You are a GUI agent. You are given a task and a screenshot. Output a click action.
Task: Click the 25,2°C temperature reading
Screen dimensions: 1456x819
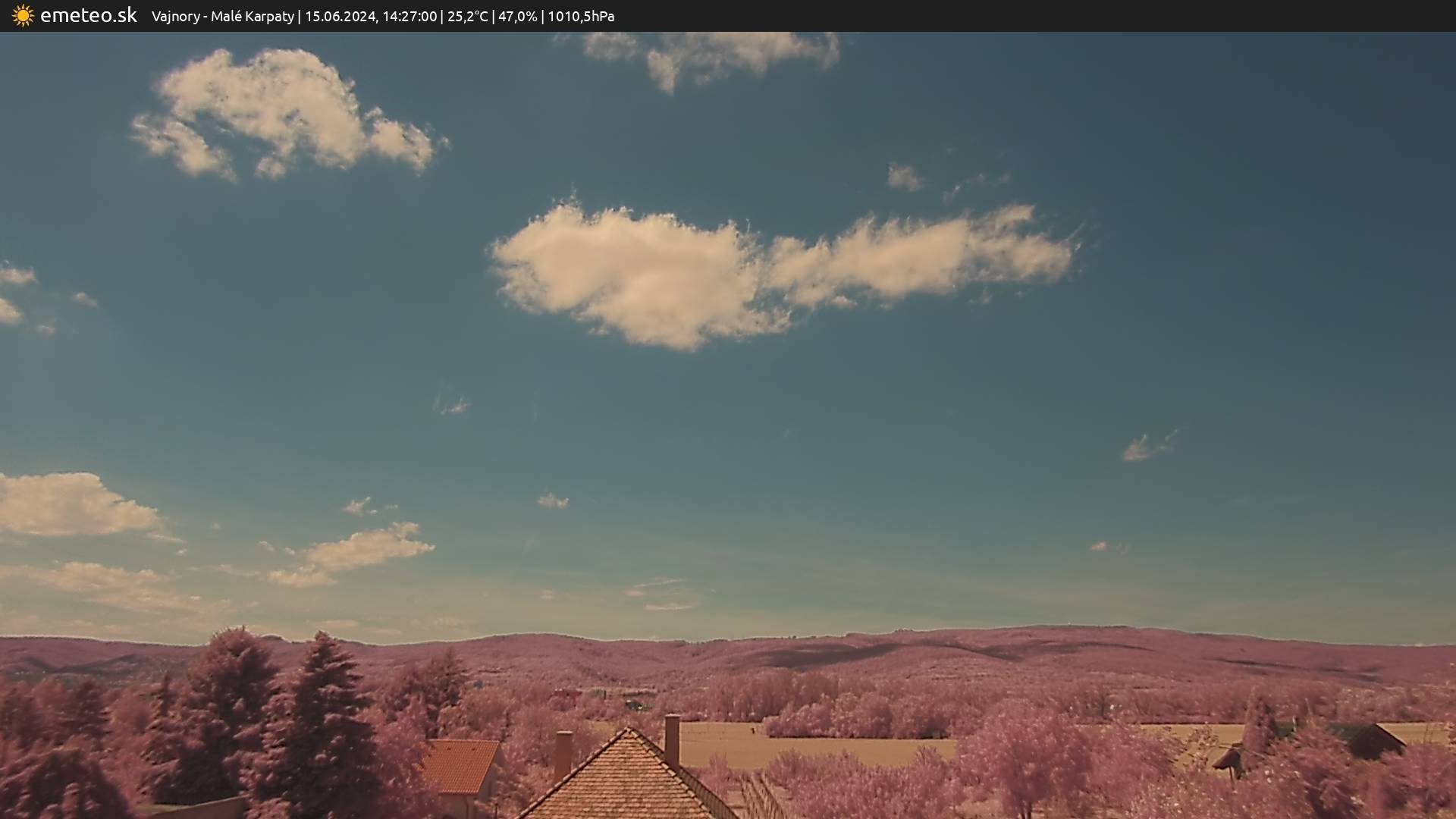click(467, 16)
